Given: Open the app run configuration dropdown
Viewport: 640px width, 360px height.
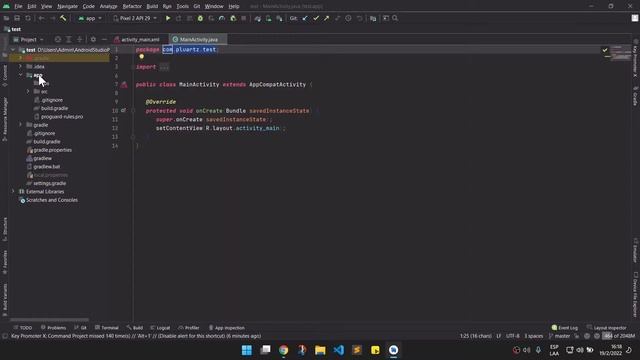Looking at the screenshot, I should click(90, 18).
